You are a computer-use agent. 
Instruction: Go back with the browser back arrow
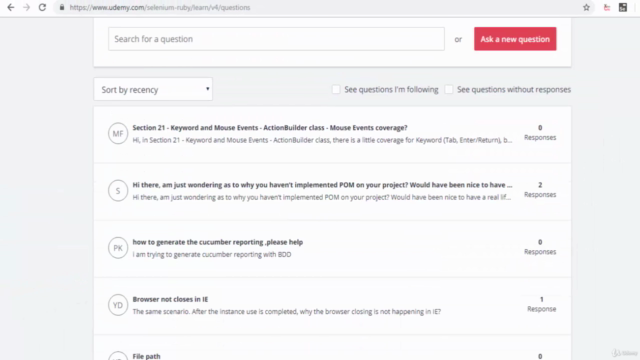(11, 7)
